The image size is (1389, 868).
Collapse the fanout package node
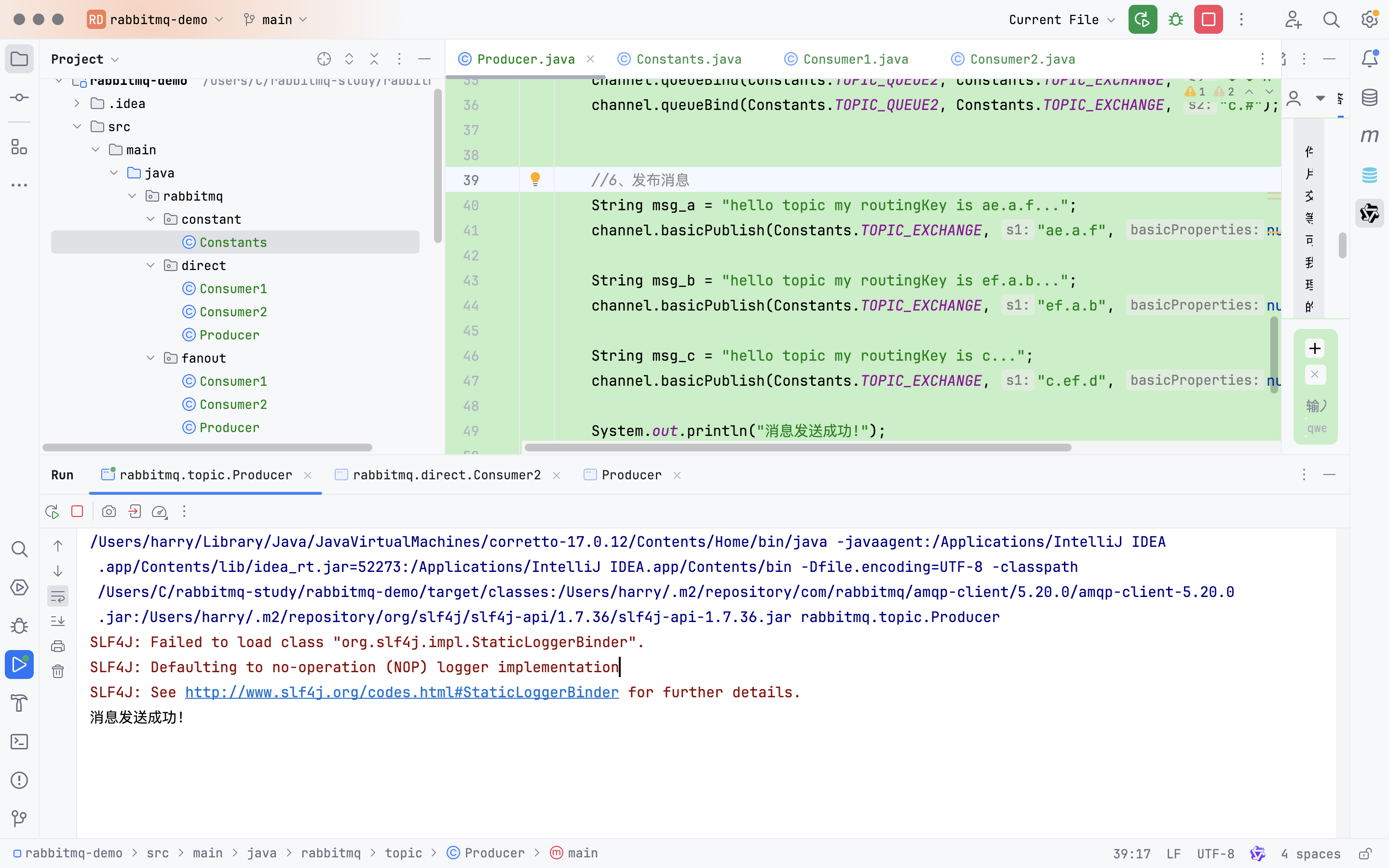click(150, 358)
